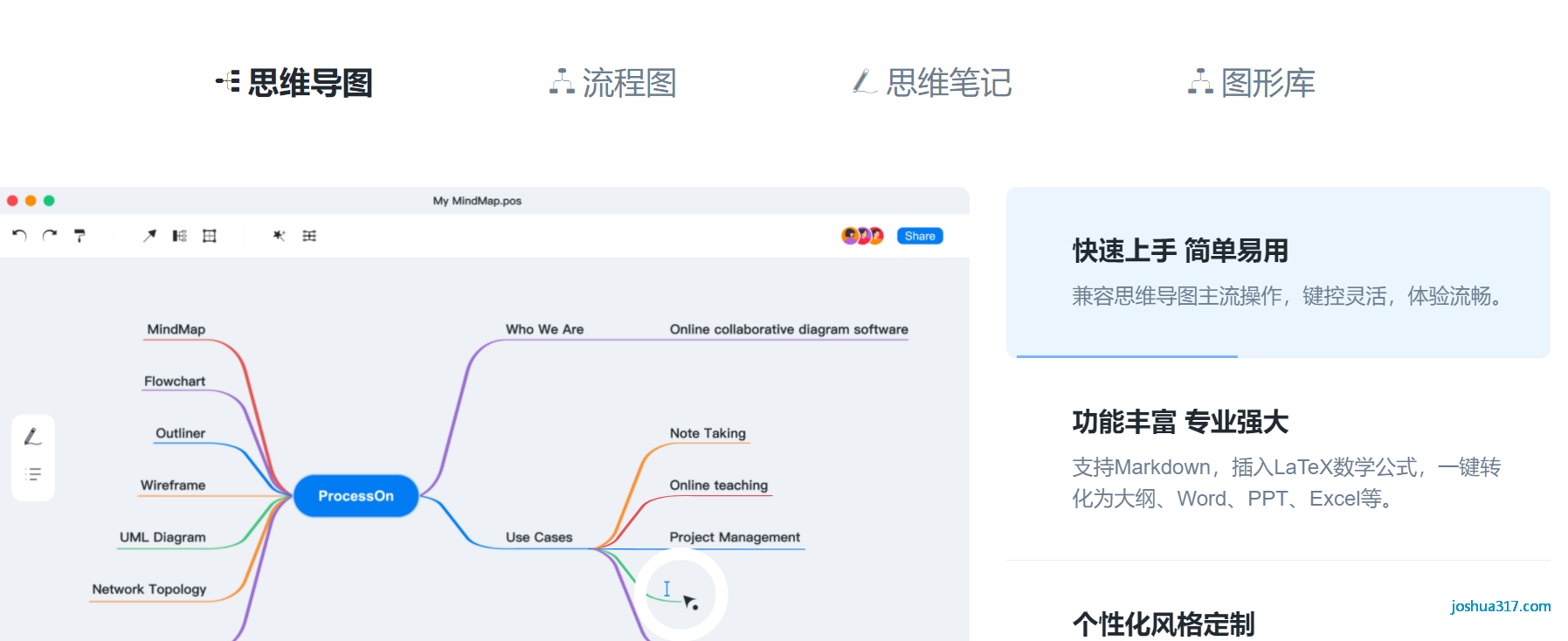Click the 个性化风格定制 feature heading

[1164, 624]
